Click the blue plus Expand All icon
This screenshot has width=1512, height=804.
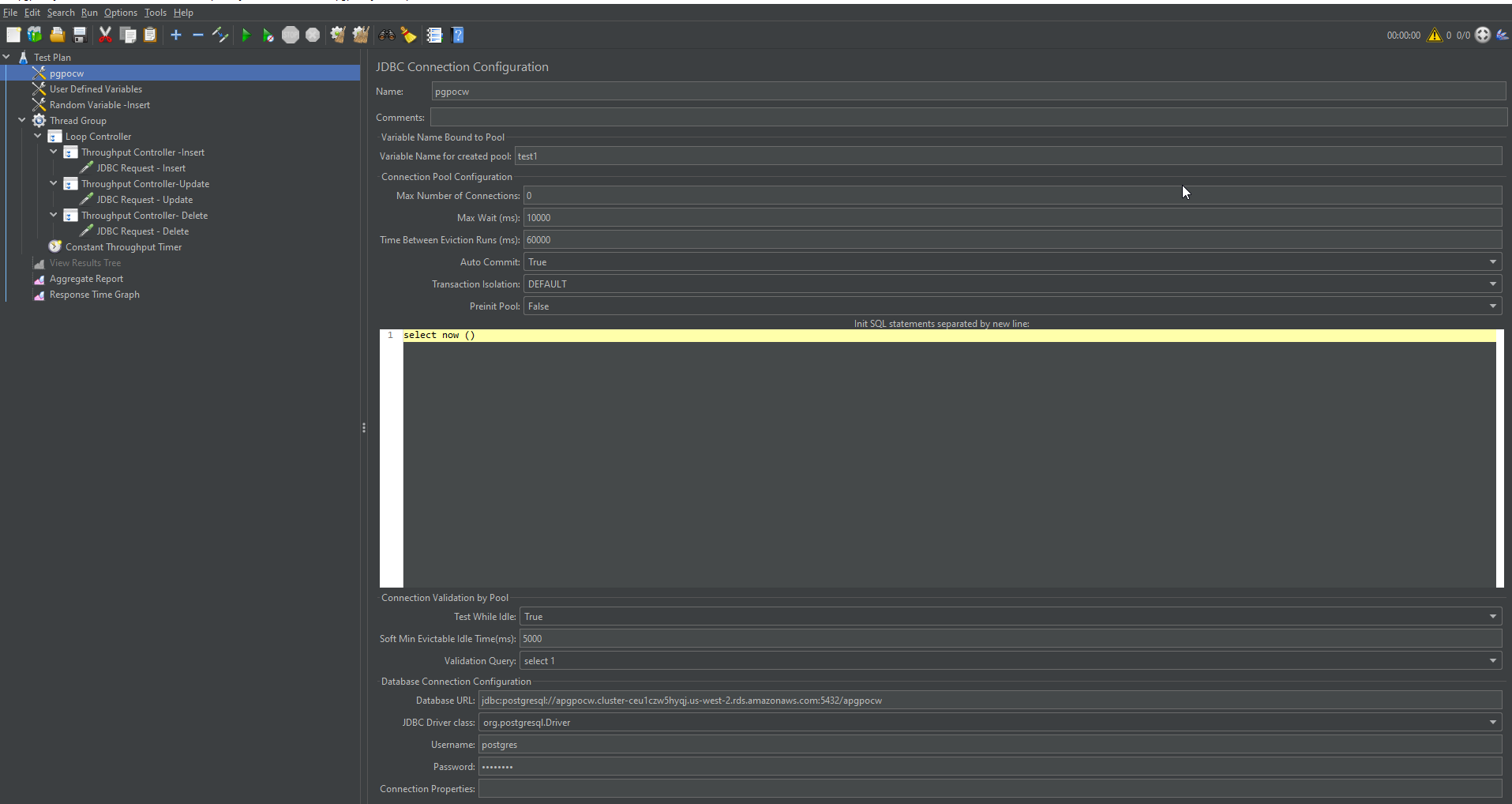[176, 35]
